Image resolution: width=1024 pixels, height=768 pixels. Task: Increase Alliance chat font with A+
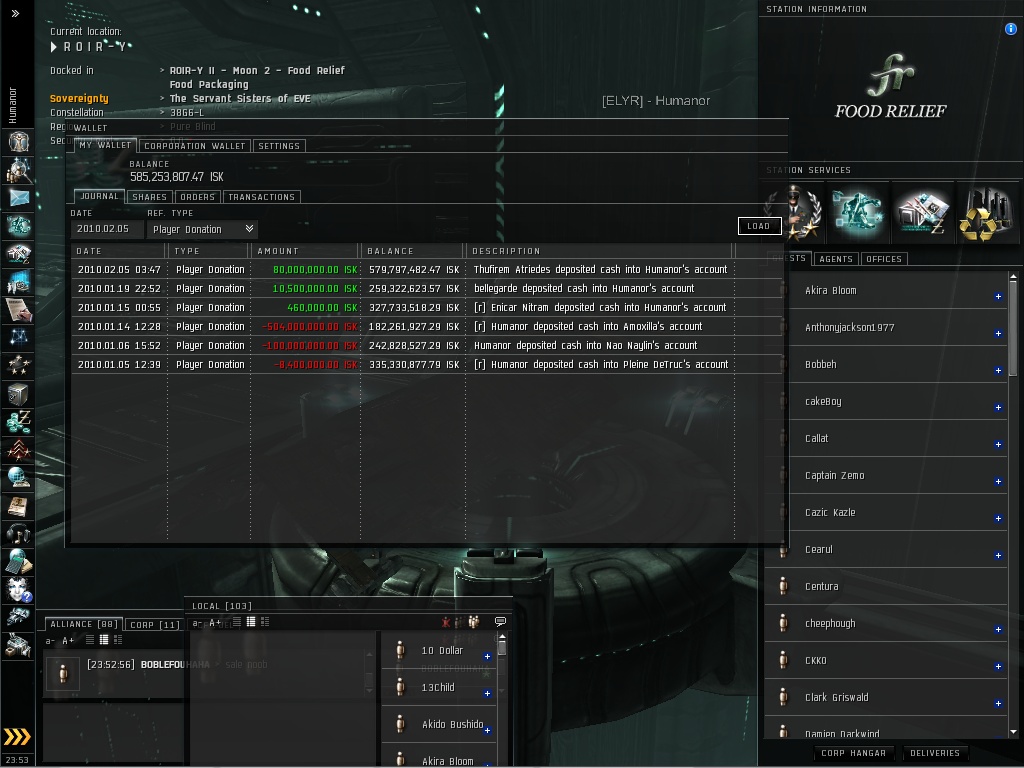68,641
